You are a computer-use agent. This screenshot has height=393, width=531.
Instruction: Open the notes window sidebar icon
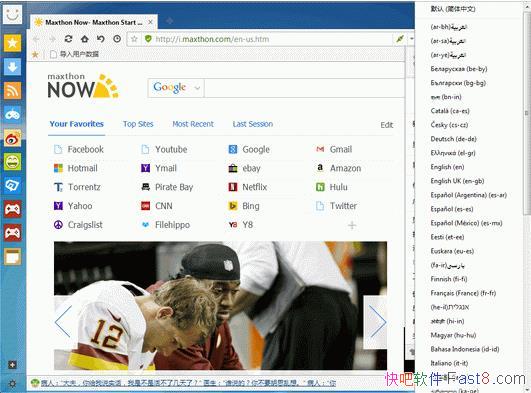tap(13, 256)
